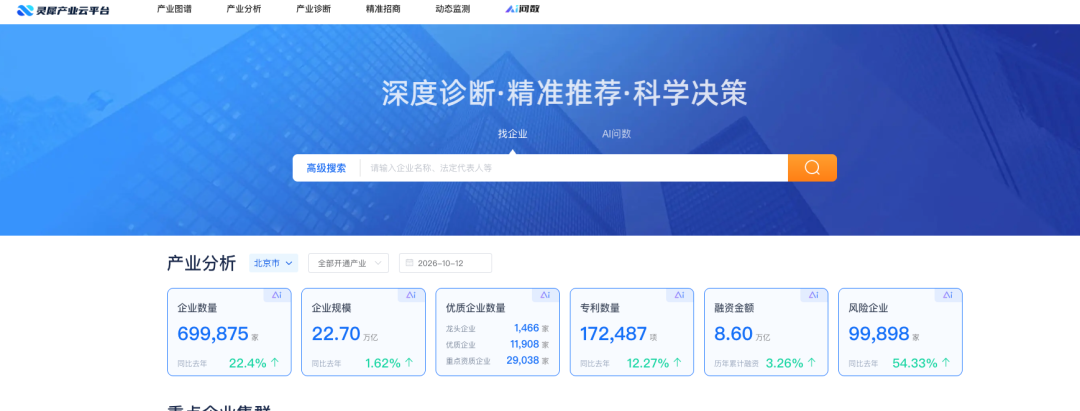Click the 699,875 enterprise count value
The width and height of the screenshot is (1080, 411).
pyautogui.click(x=213, y=334)
